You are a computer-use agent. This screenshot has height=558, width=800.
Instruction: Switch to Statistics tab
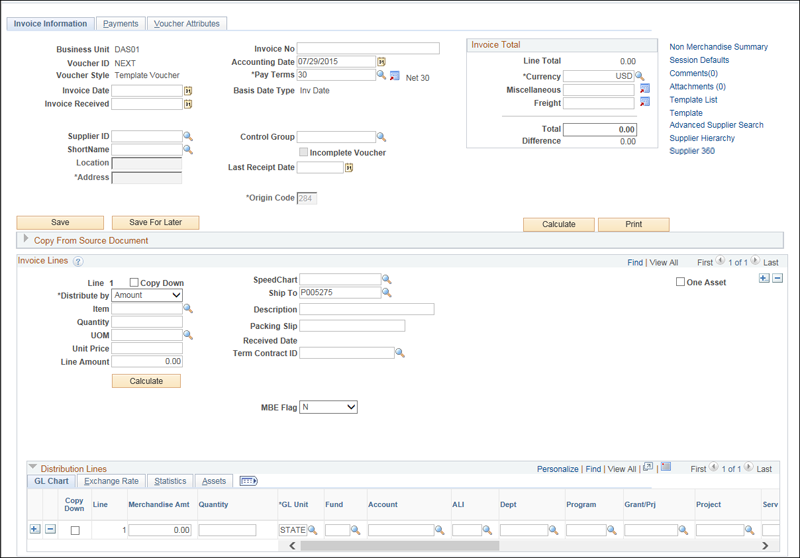[x=170, y=481]
